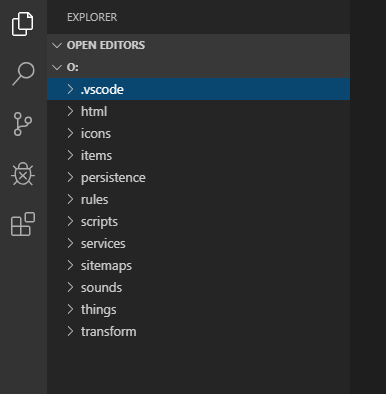Expand the html folder chevron

(70, 111)
